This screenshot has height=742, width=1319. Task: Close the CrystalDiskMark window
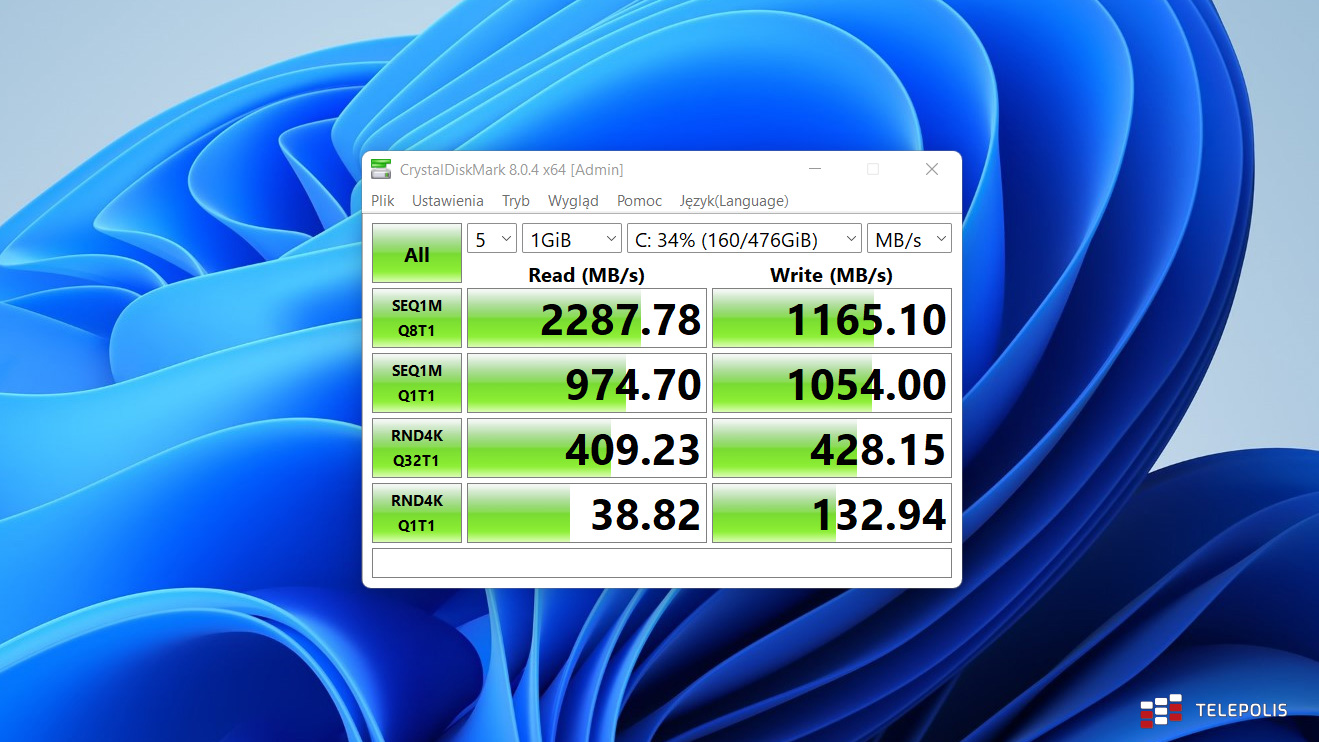pos(931,169)
